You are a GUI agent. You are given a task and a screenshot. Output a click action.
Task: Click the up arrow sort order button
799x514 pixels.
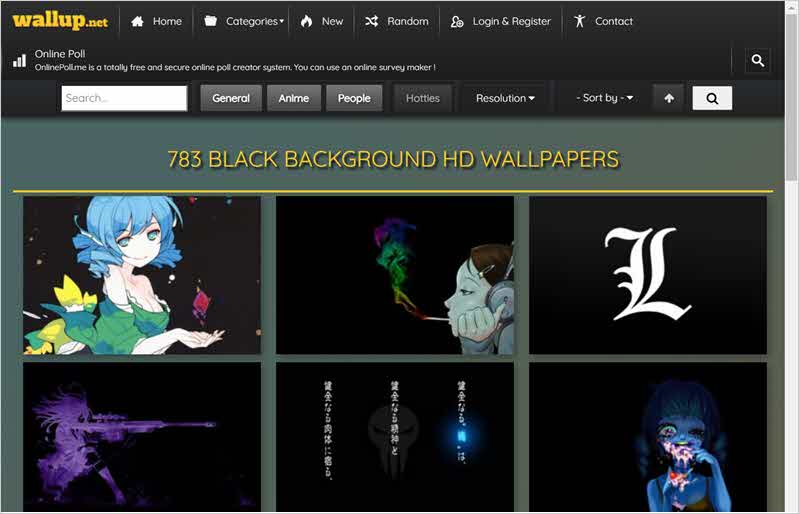(x=669, y=98)
